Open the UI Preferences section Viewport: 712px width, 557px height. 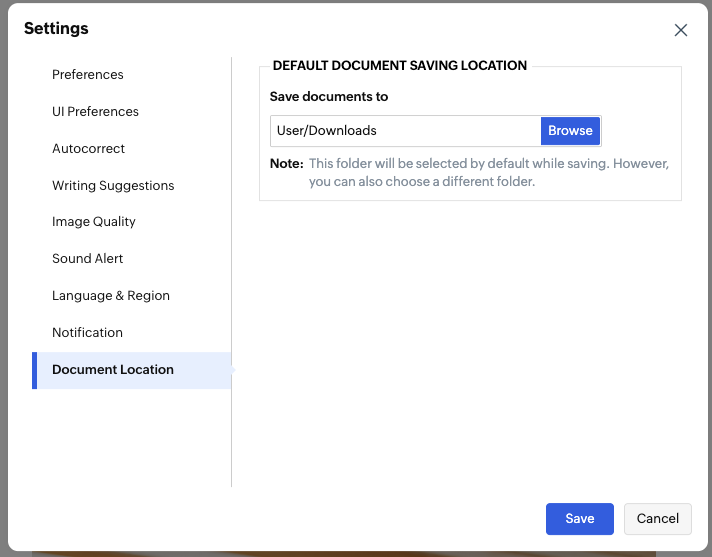coord(95,111)
